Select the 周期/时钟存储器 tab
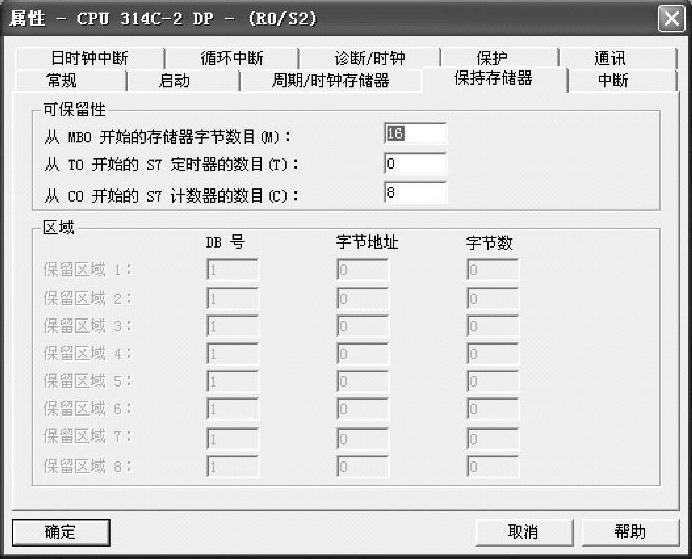The width and height of the screenshot is (692, 559). 331,80
